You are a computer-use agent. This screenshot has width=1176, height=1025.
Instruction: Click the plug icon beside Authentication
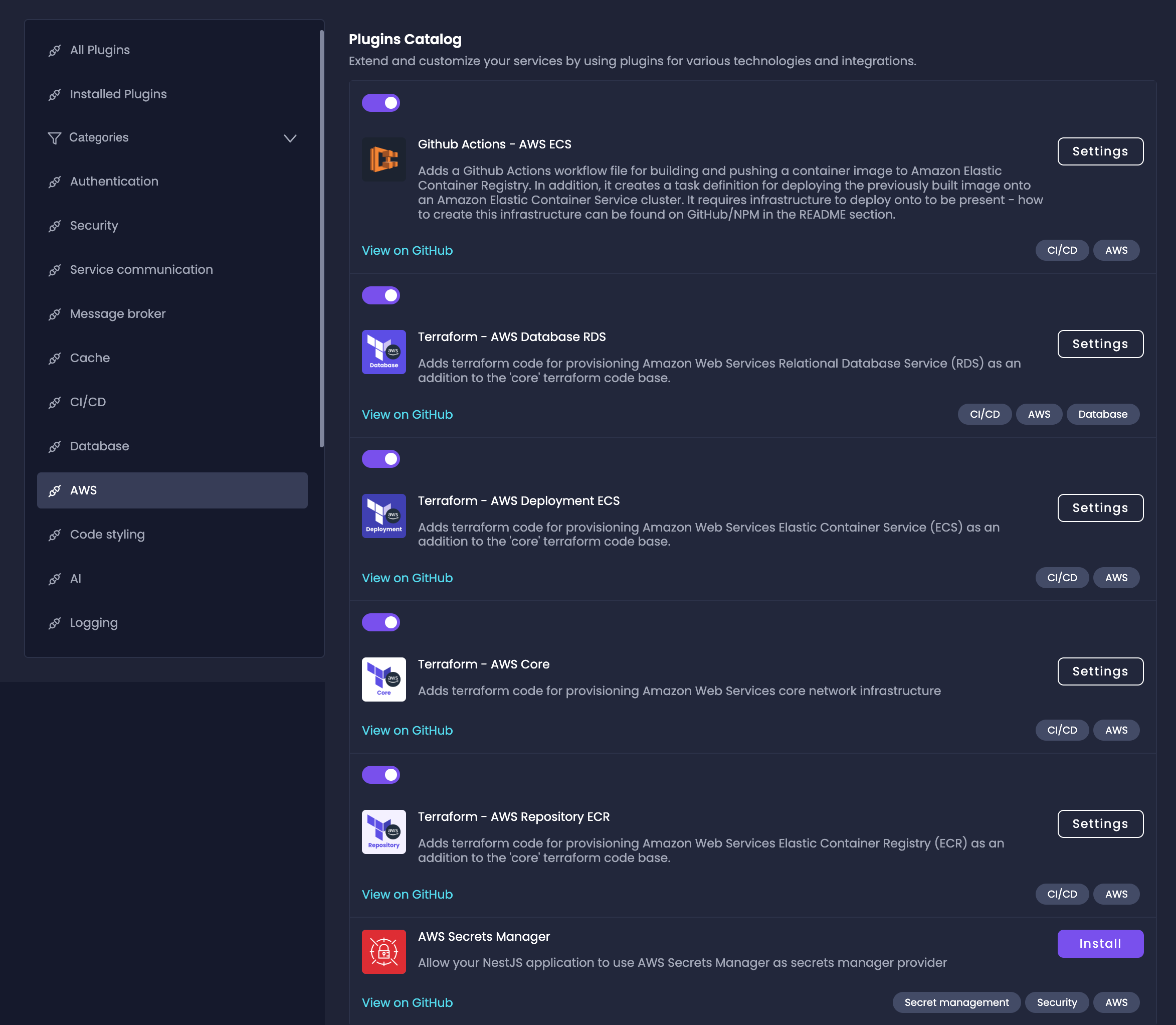click(54, 182)
